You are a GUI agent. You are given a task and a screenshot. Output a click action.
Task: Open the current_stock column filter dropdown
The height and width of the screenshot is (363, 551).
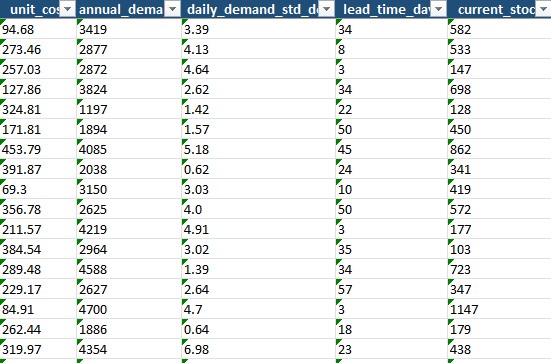[x=543, y=9]
